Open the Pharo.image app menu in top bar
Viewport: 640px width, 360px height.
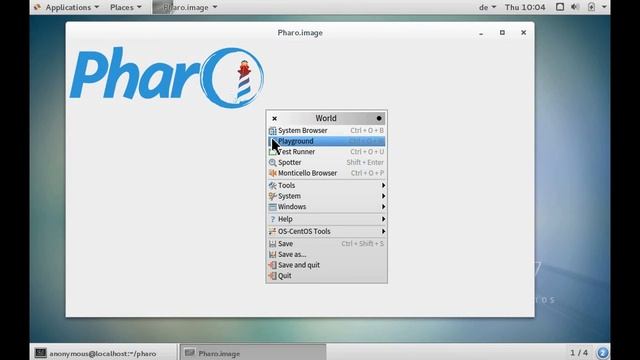click(186, 7)
